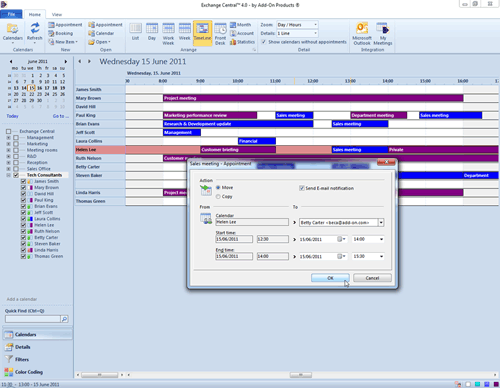The image size is (500, 388).
Task: Expand the Open dropdown in ribbon
Action: pos(109,42)
